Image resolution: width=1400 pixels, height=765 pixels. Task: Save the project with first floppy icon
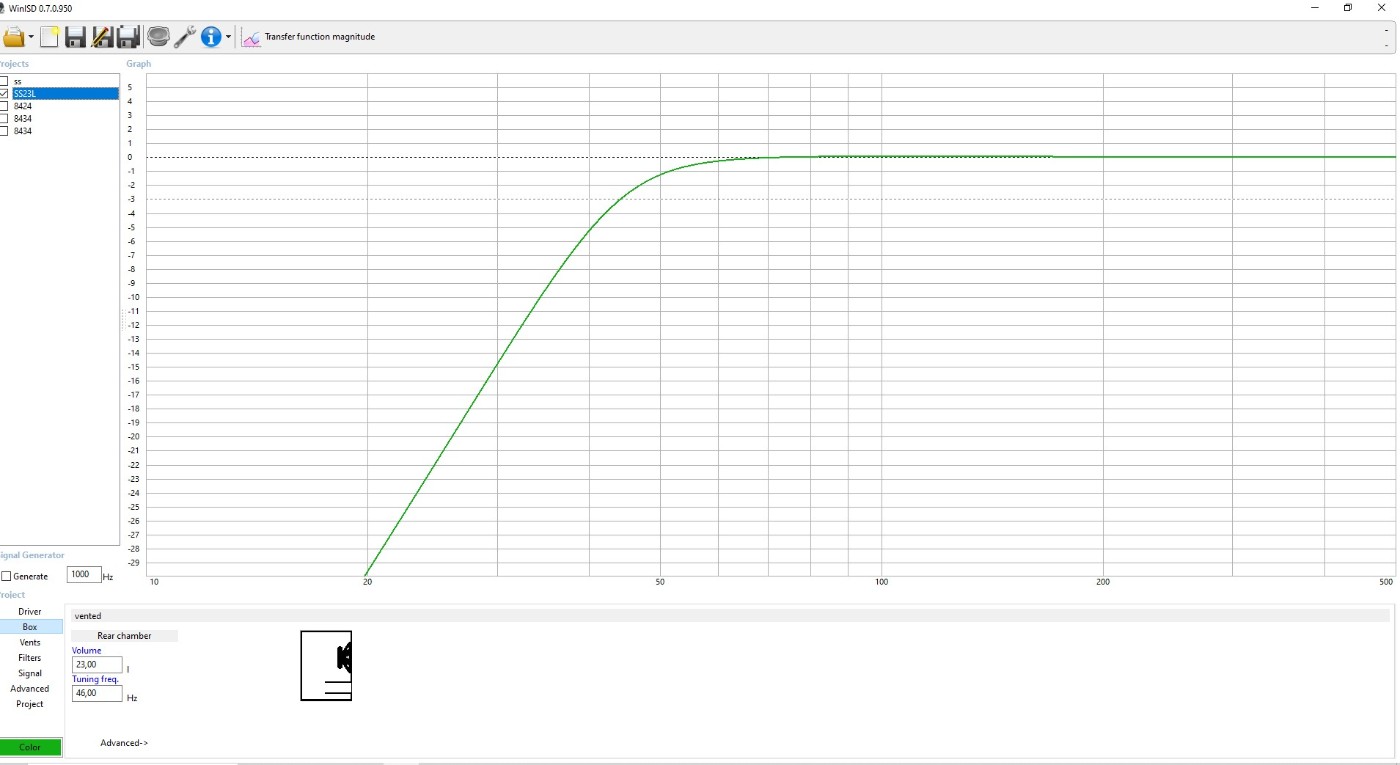75,37
